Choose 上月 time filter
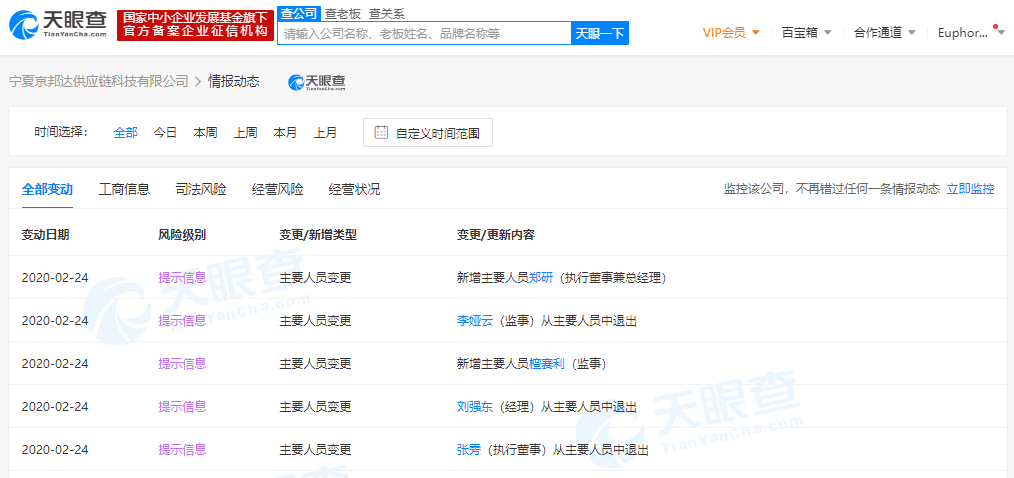The width and height of the screenshot is (1014, 478). [325, 132]
